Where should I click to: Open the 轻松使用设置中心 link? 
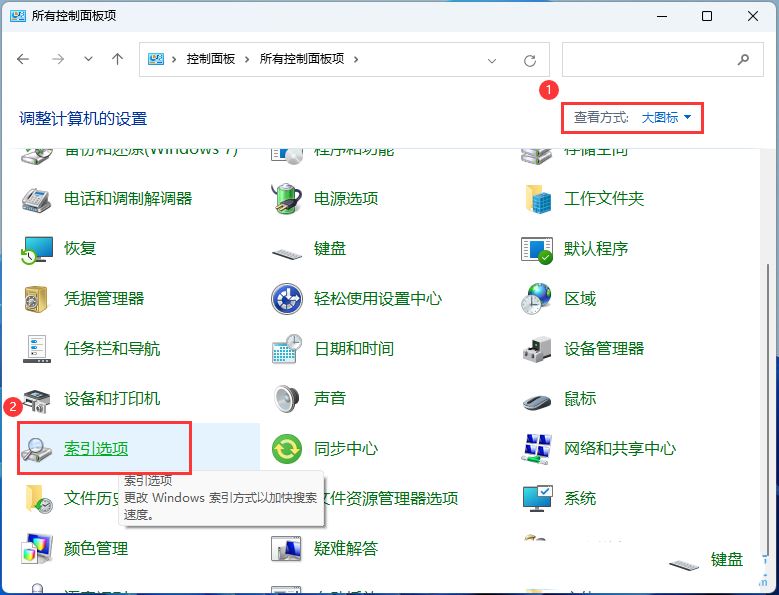pyautogui.click(x=378, y=298)
